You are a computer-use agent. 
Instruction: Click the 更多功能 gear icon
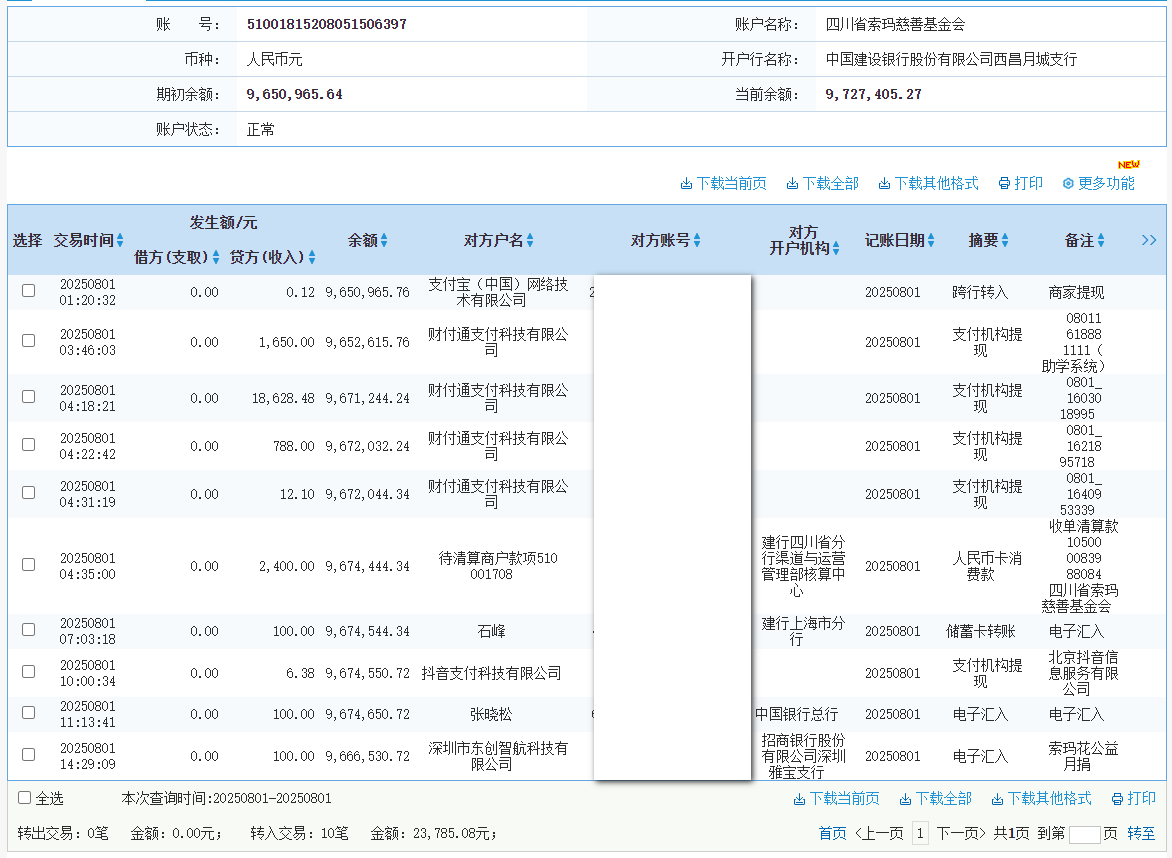click(1068, 184)
